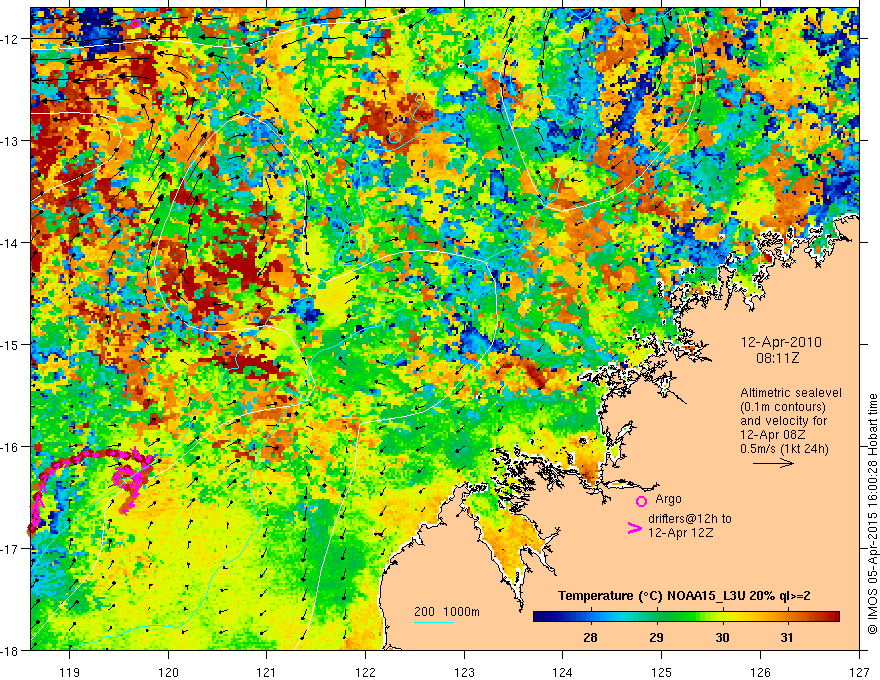The image size is (880, 680).
Task: Click the 'drifters@12h to' legend label
Action: click(x=690, y=519)
